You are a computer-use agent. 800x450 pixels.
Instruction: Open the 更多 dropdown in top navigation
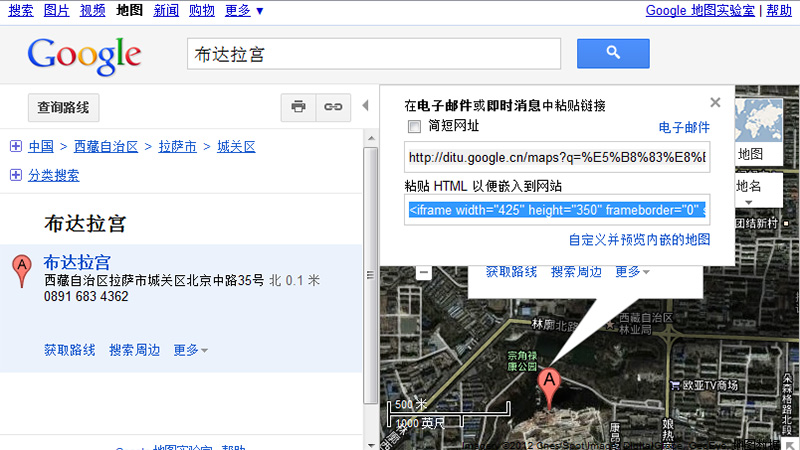(244, 10)
